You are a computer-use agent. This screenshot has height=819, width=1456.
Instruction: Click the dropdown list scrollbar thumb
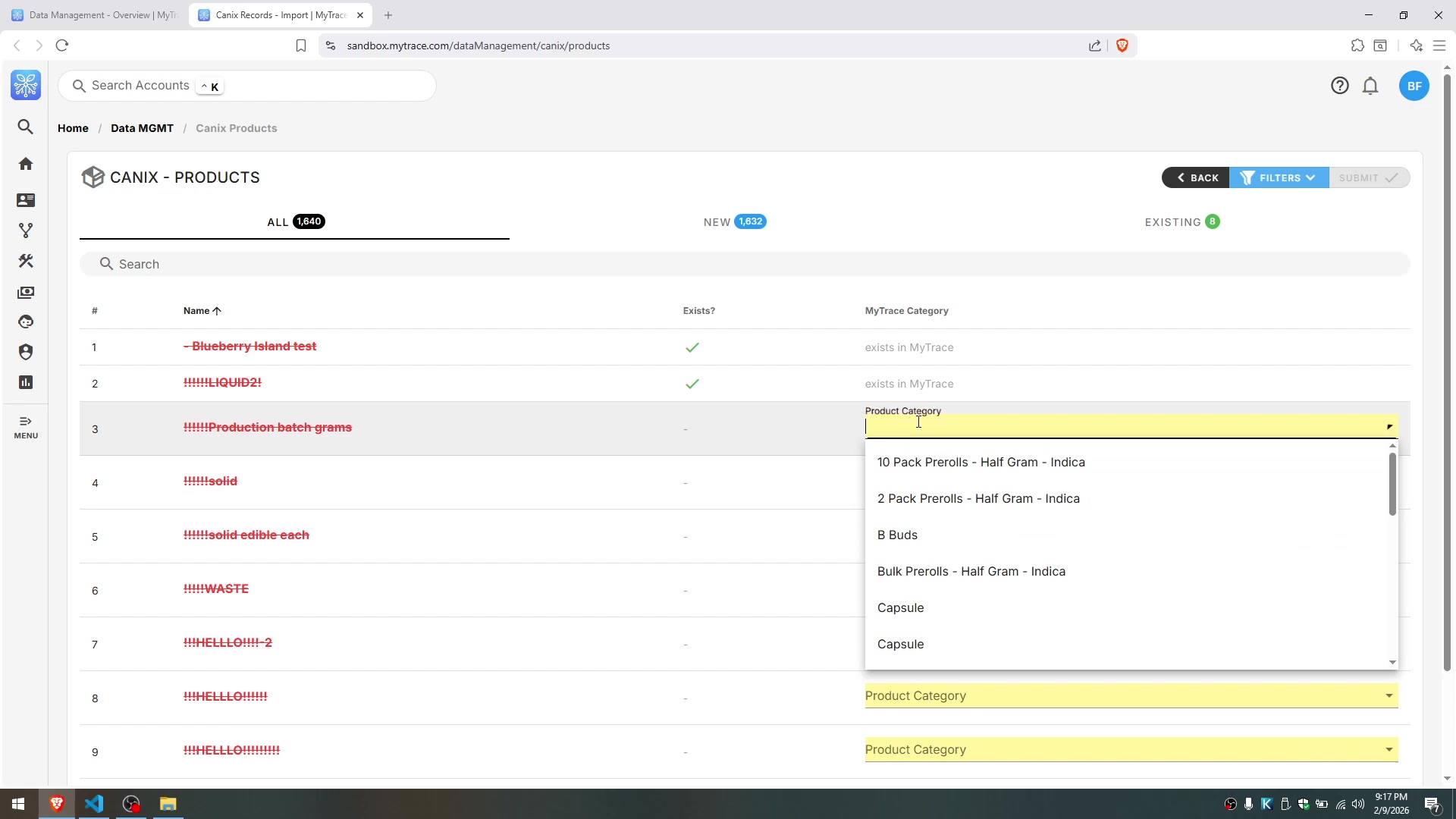[x=1392, y=484]
